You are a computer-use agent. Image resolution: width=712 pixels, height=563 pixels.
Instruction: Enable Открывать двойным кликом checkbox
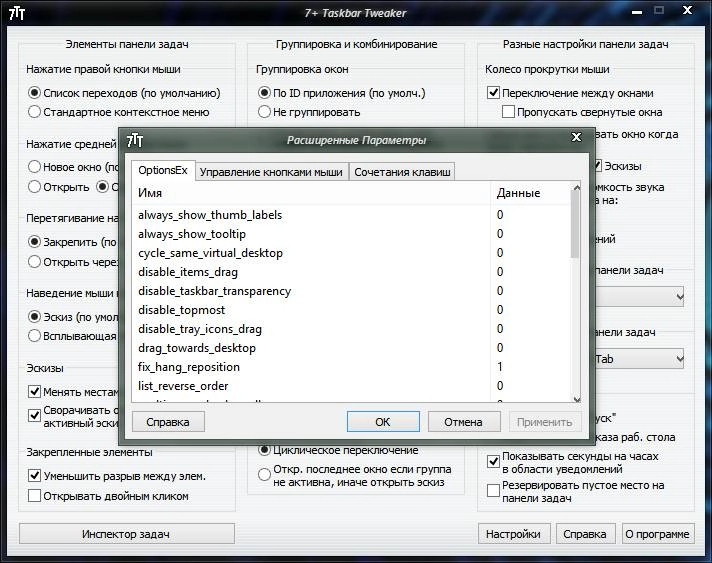tap(35, 496)
